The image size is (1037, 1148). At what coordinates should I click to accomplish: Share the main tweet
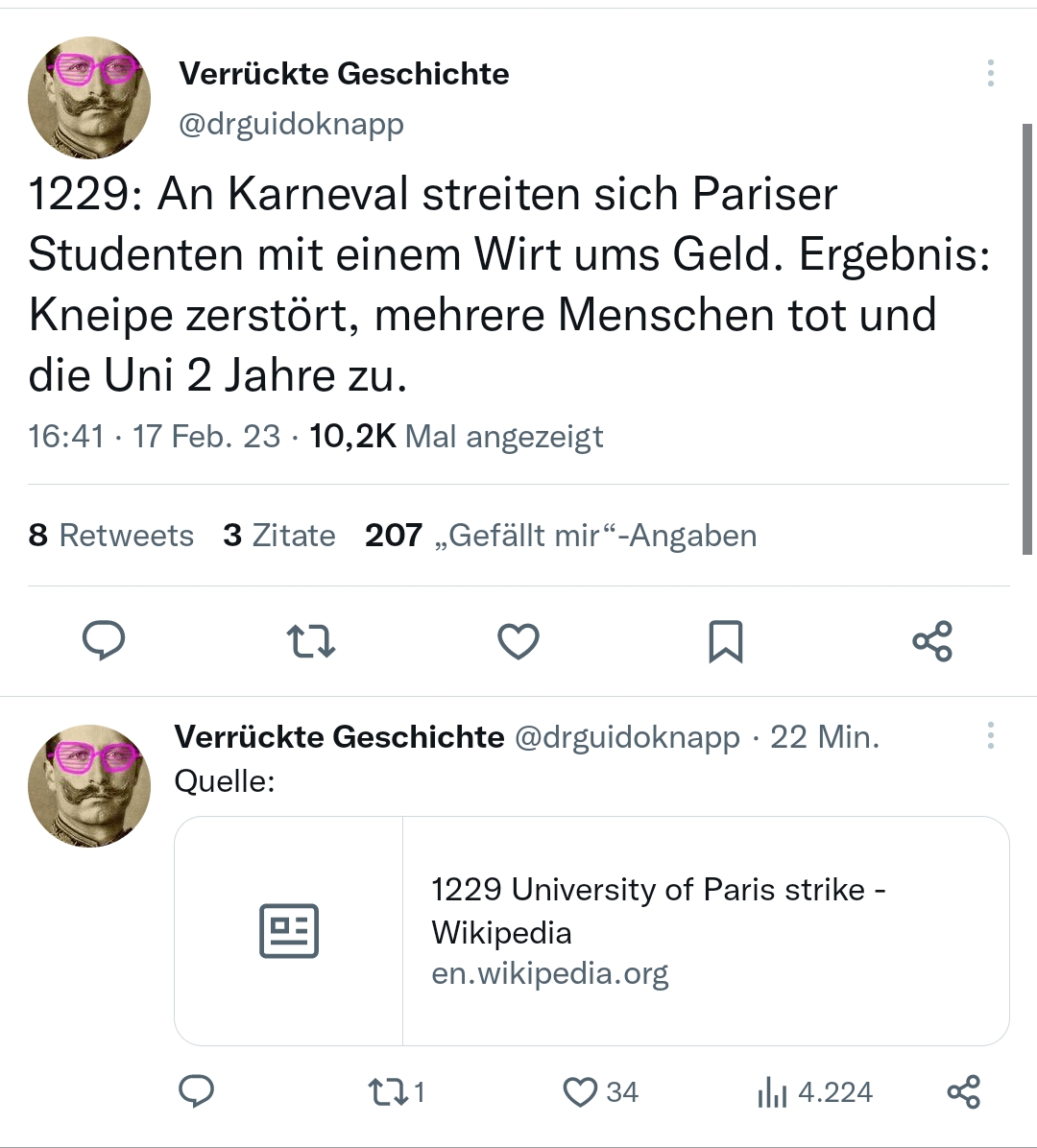[x=931, y=641]
